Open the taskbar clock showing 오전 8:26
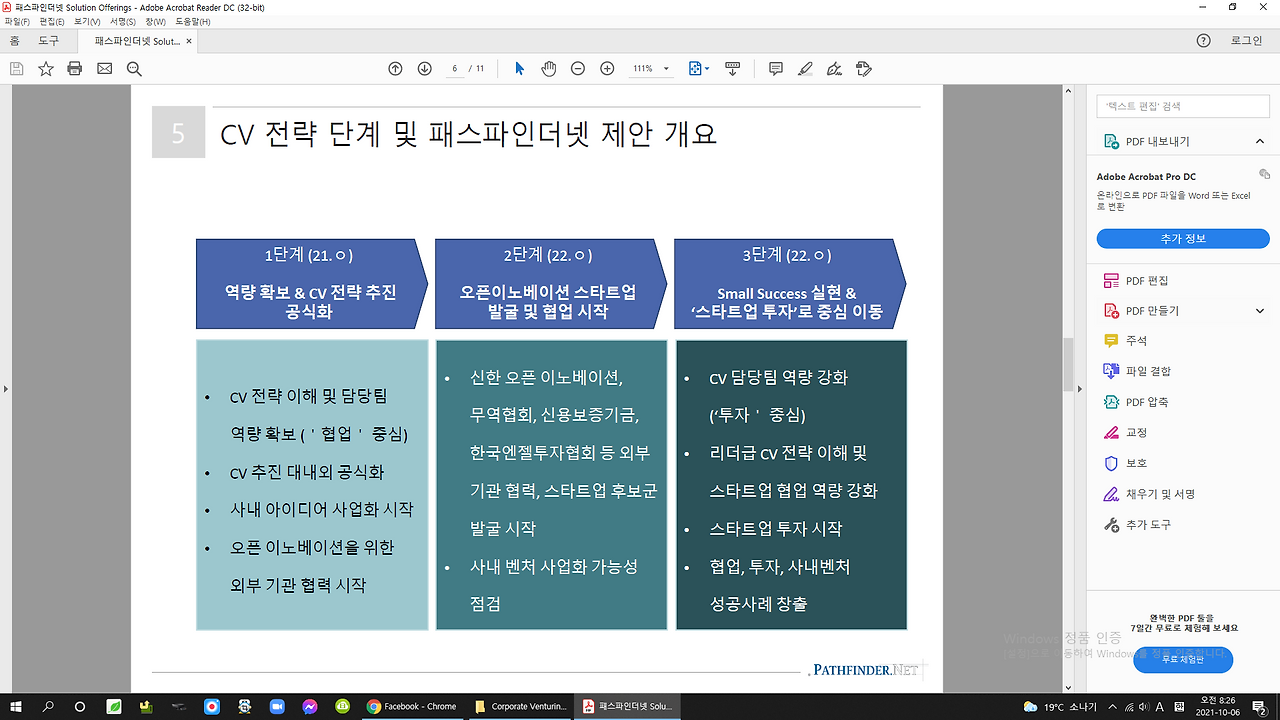Screen dimensions: 1280x720 [1219, 706]
